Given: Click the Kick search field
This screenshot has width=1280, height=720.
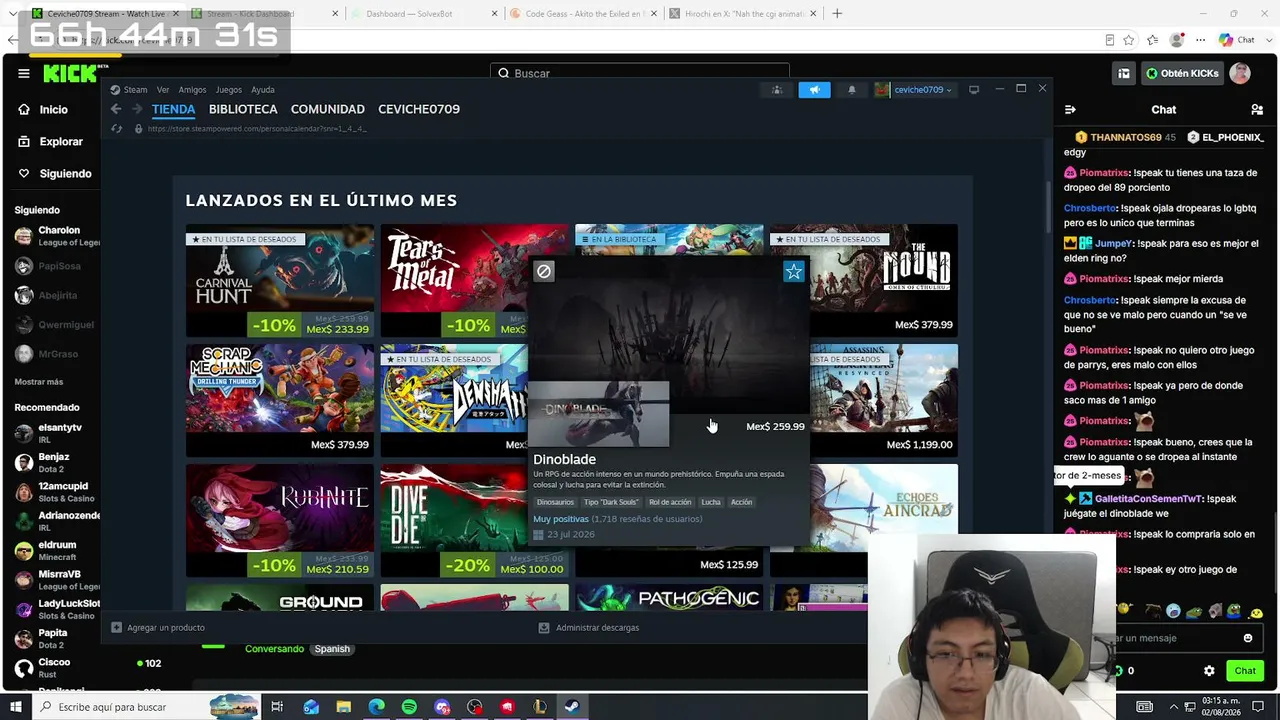Looking at the screenshot, I should 640,73.
